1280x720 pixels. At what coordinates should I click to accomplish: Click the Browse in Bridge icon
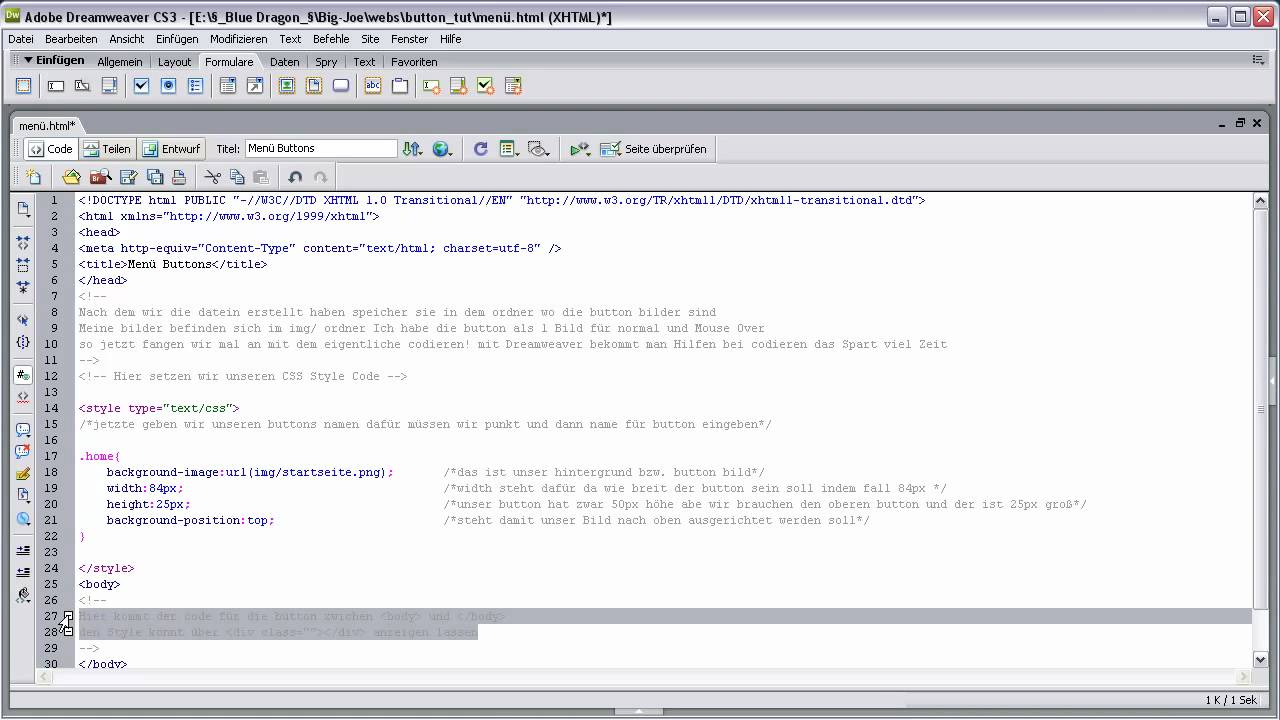click(x=100, y=177)
